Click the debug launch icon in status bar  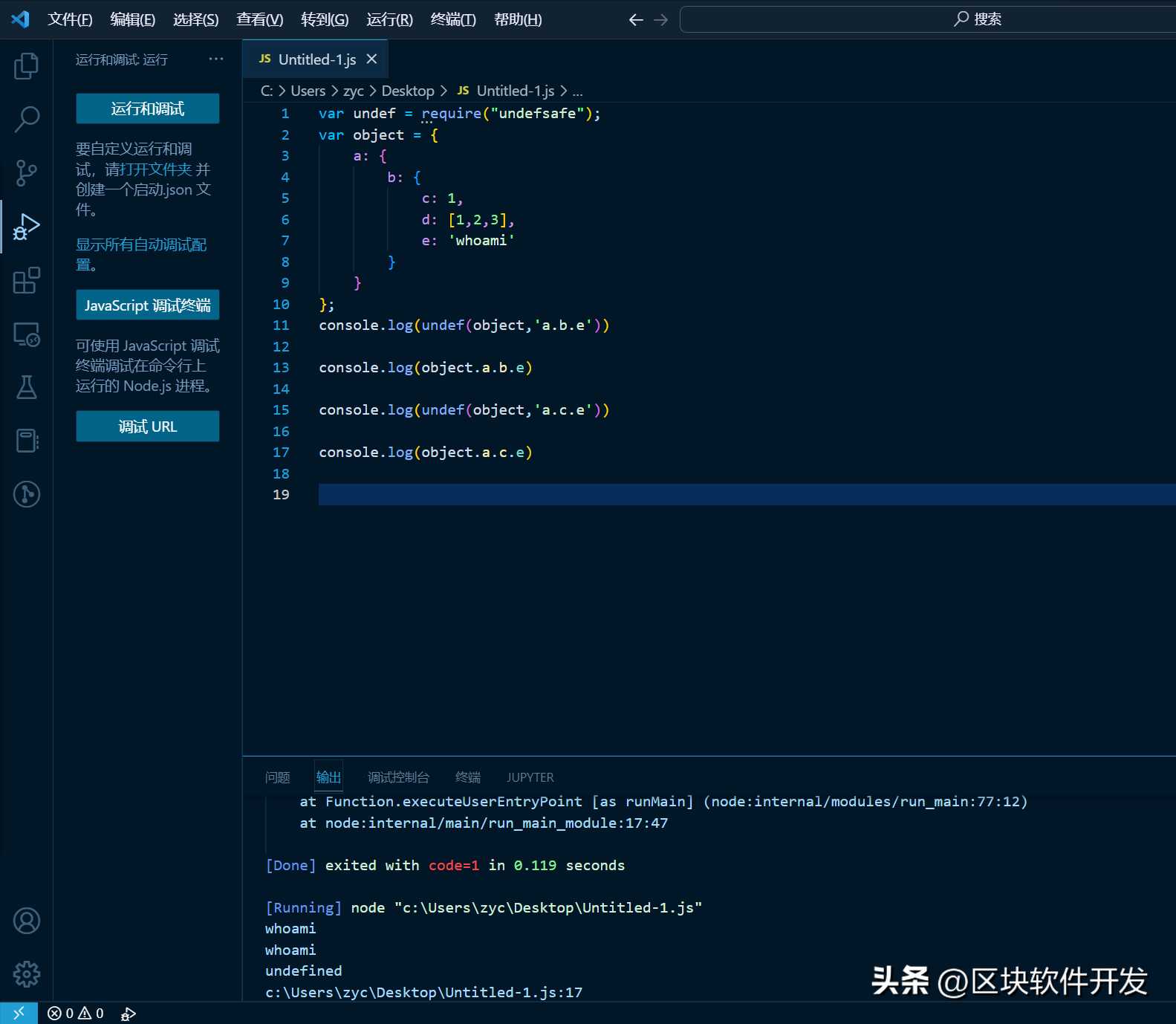click(x=129, y=1014)
